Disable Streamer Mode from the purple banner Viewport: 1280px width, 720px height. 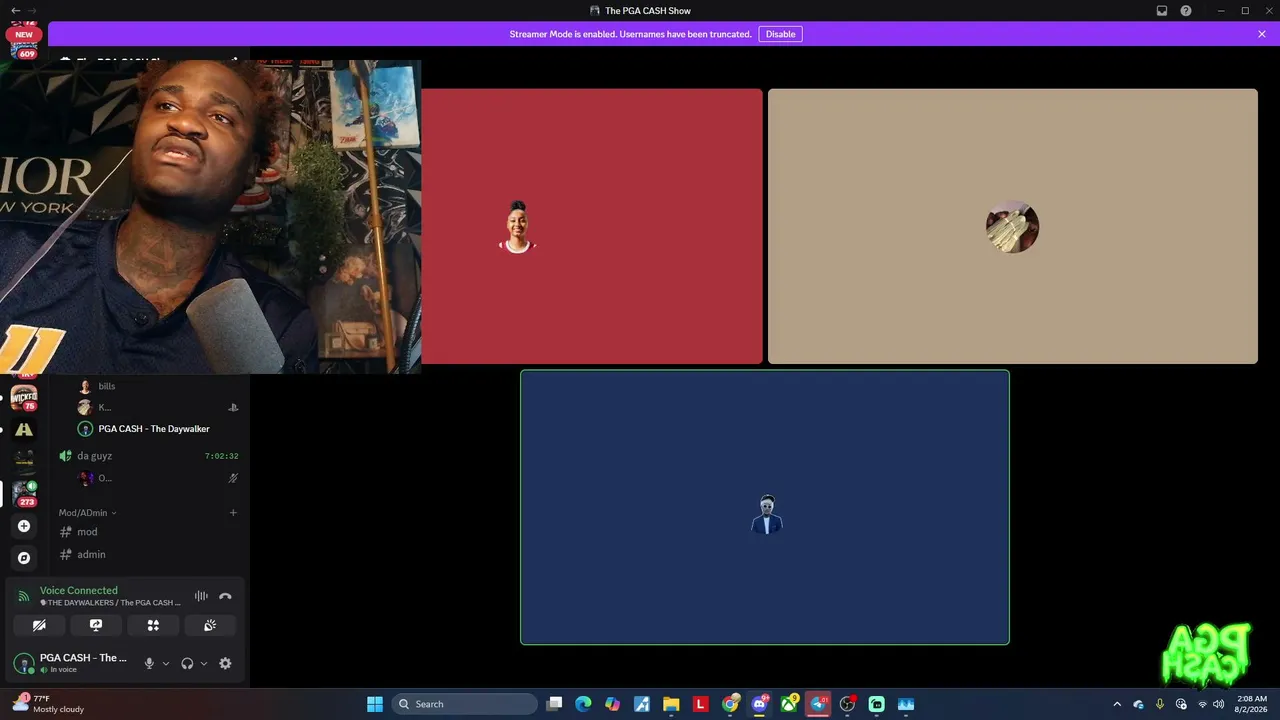(780, 34)
